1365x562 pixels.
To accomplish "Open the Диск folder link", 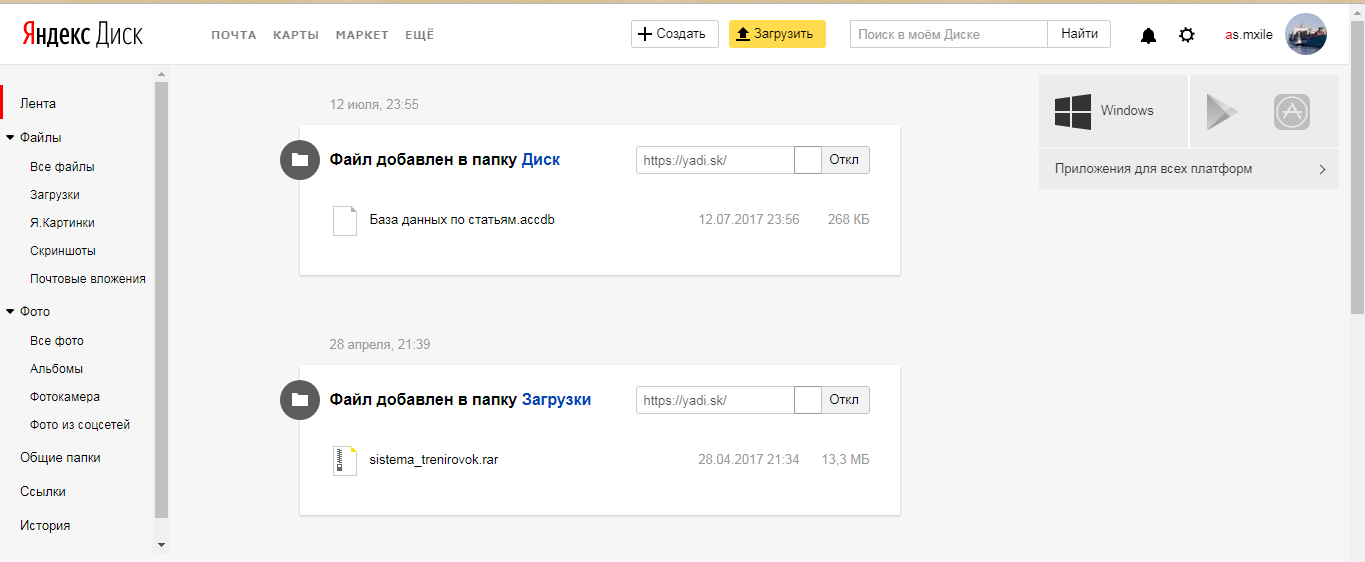I will 541,160.
